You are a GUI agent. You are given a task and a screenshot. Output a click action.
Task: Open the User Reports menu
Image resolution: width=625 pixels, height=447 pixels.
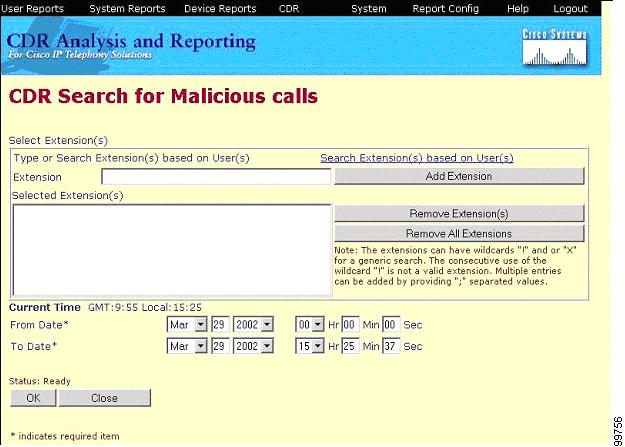click(x=32, y=8)
